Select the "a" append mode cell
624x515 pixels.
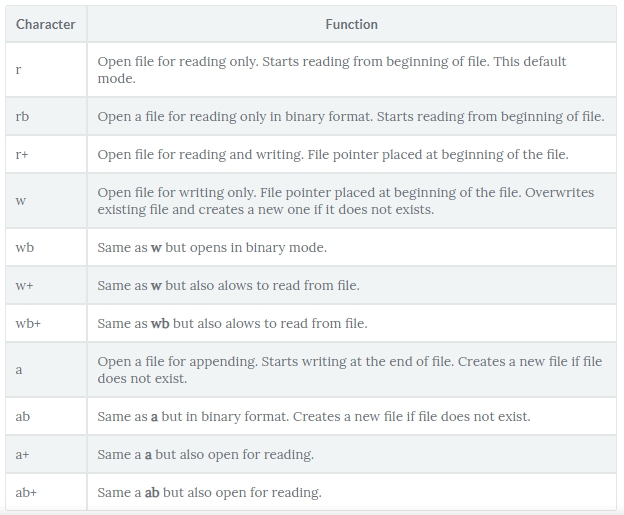point(19,370)
